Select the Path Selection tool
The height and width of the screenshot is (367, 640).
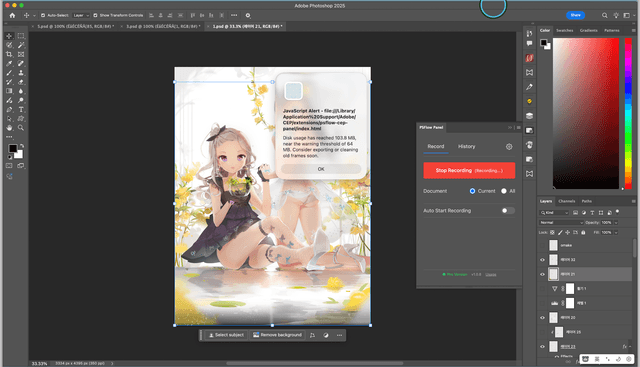coord(9,119)
